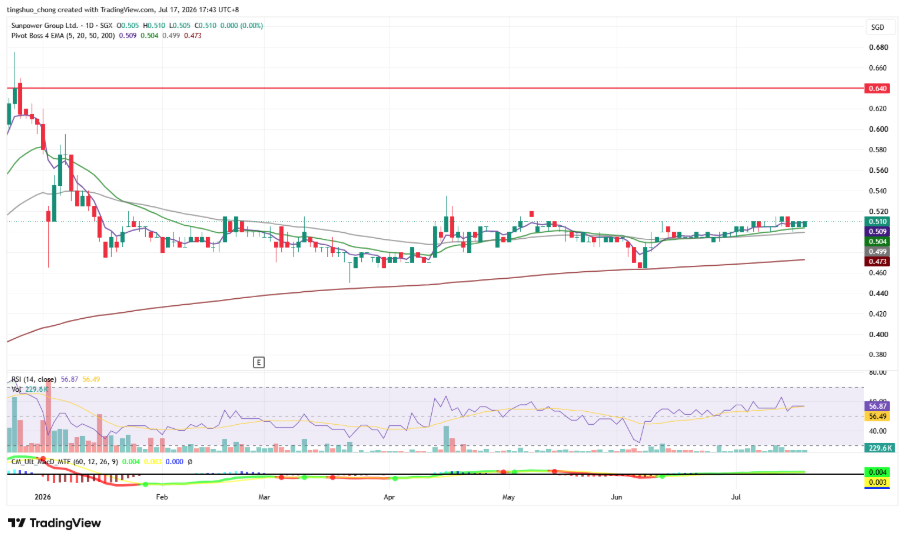Click the Jul label on time axis

[736, 497]
